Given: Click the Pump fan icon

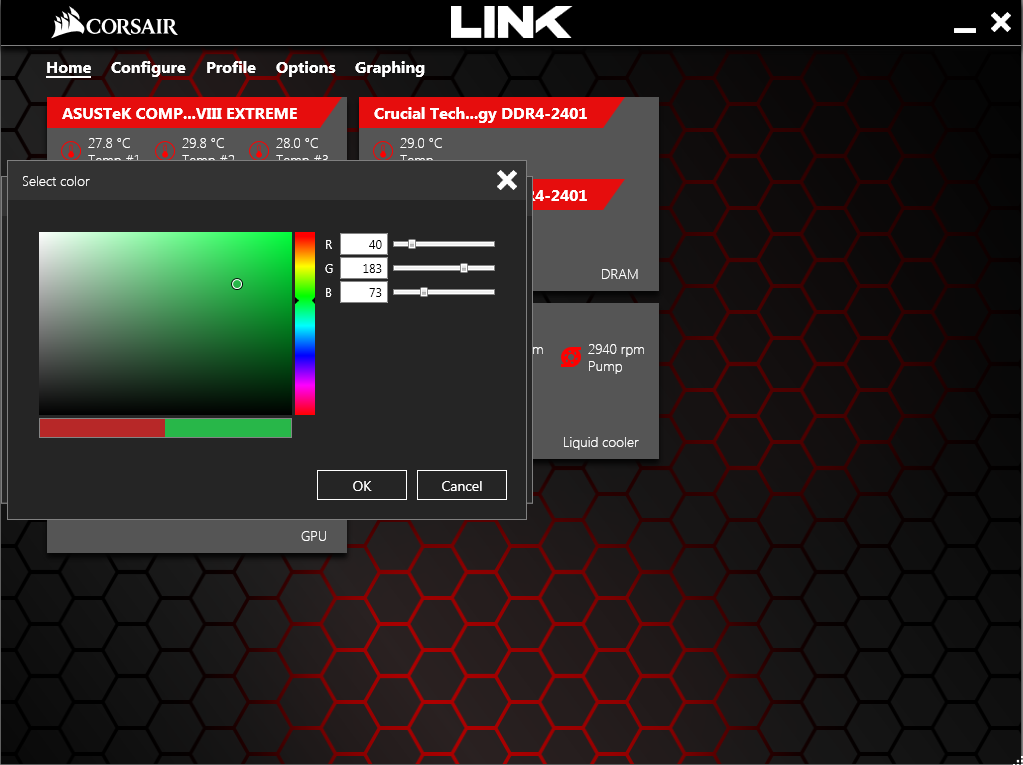Looking at the screenshot, I should [x=571, y=357].
